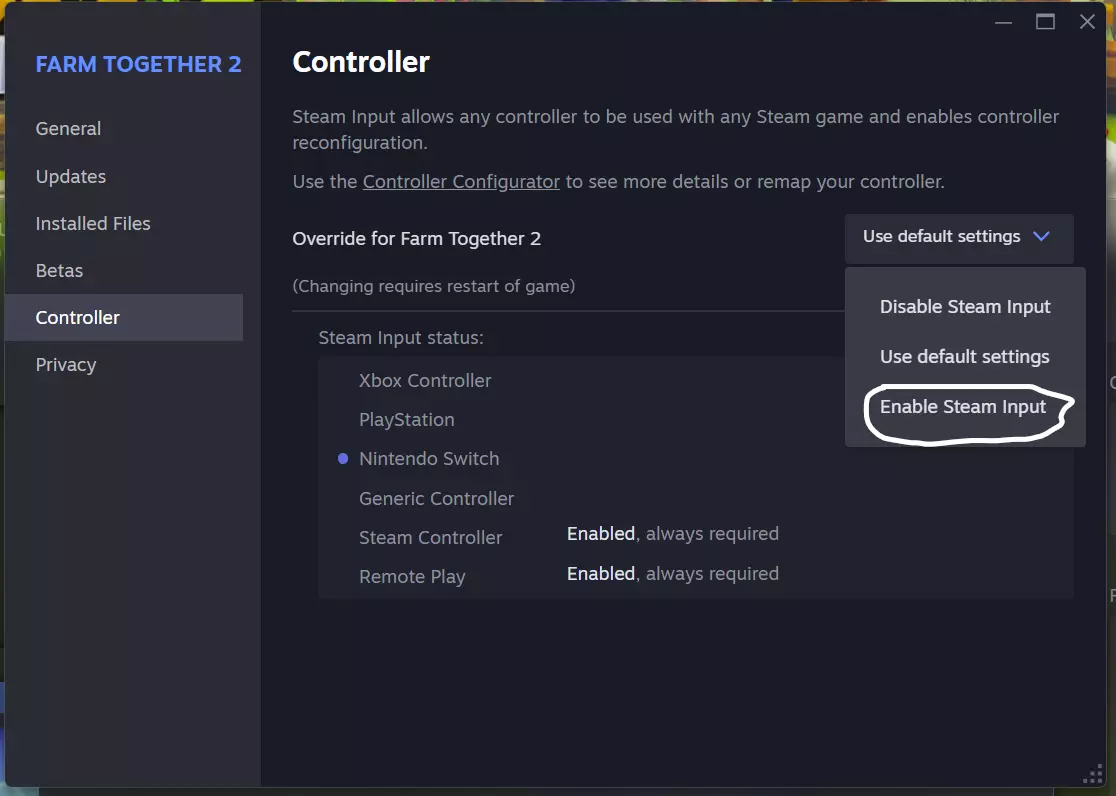Minimize the properties window
This screenshot has width=1116, height=796.
(1003, 22)
